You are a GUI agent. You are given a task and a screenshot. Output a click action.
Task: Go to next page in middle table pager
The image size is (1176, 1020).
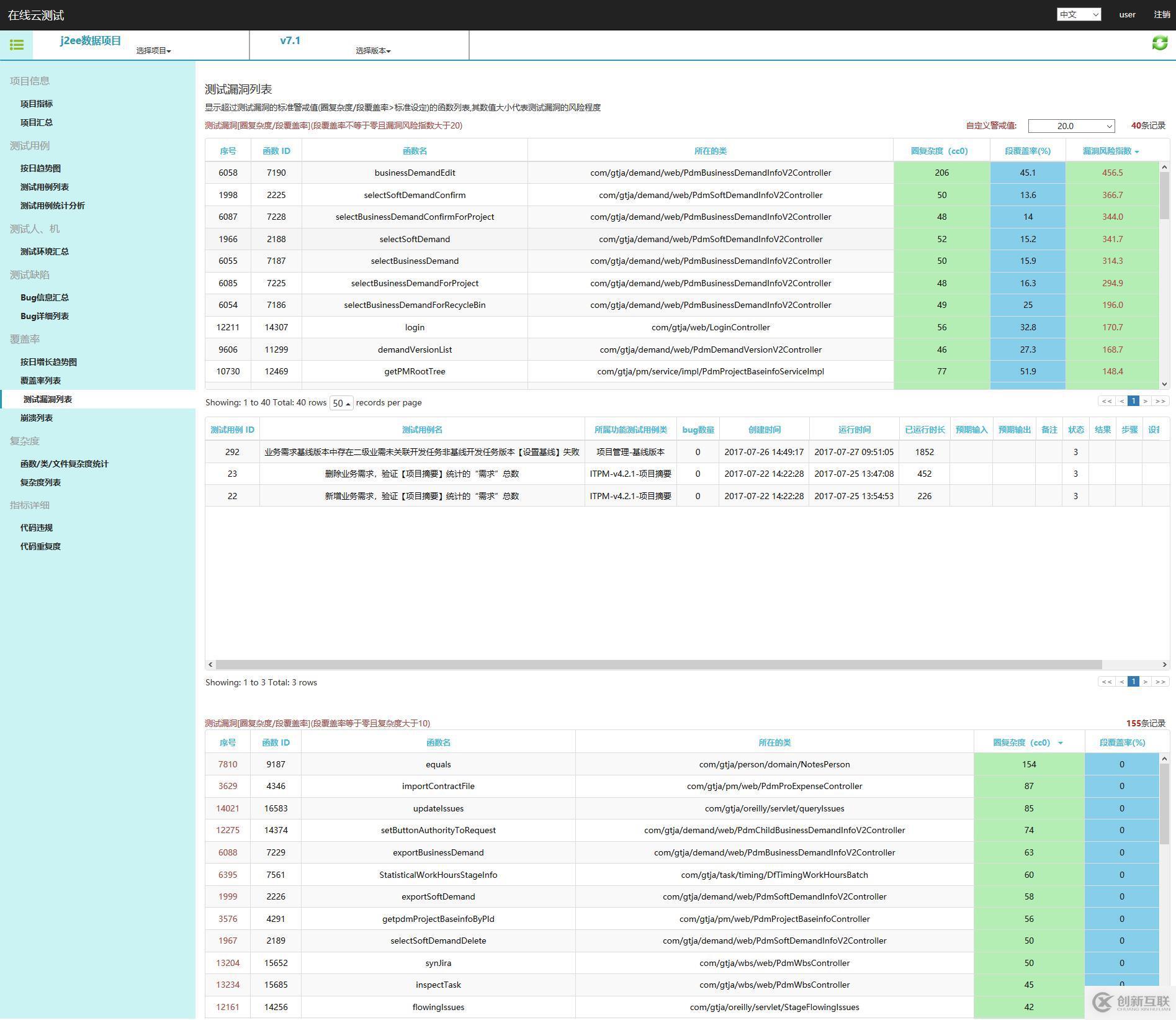(1146, 682)
